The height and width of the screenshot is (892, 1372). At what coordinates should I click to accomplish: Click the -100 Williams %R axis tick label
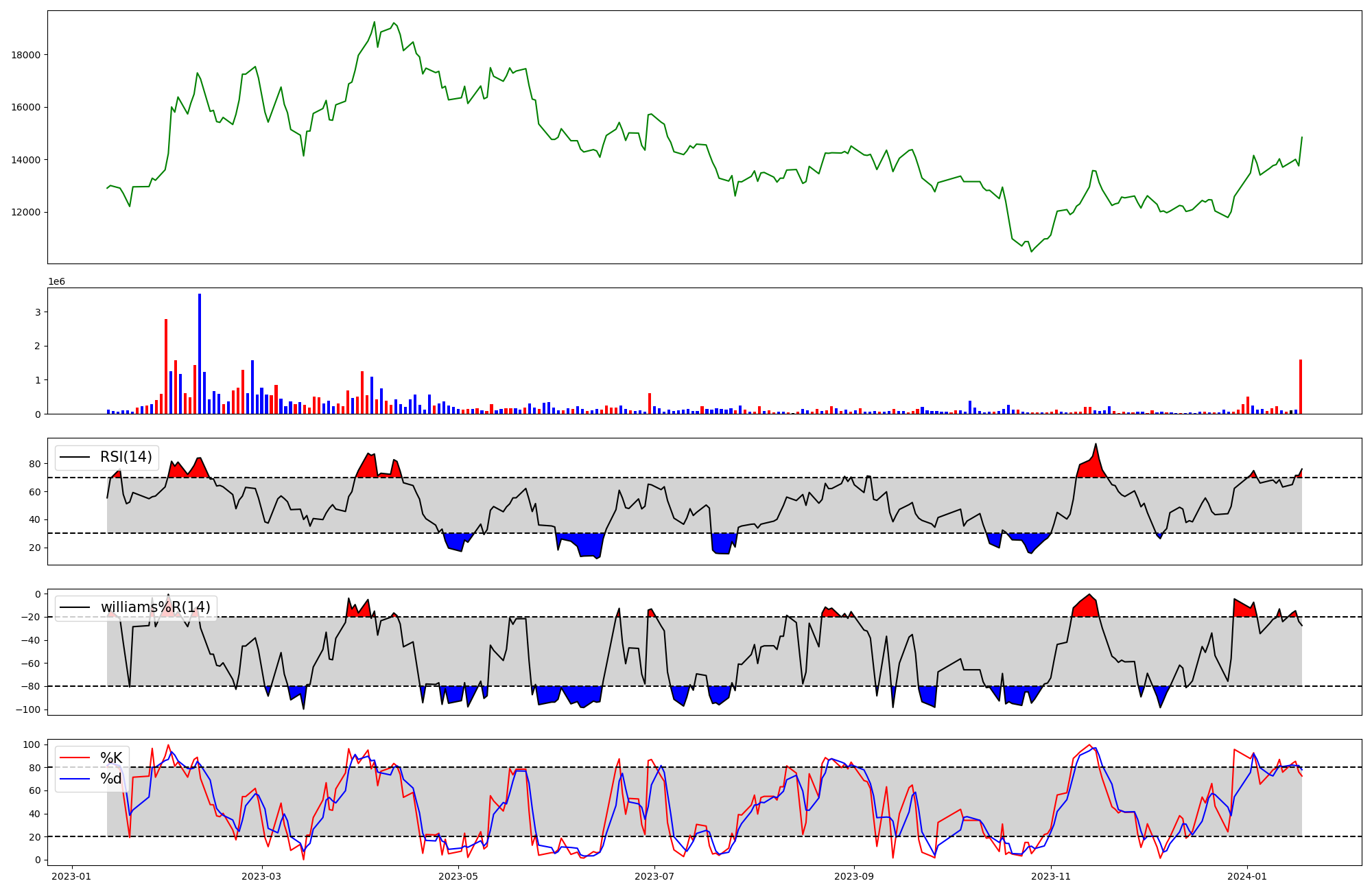pyautogui.click(x=29, y=709)
